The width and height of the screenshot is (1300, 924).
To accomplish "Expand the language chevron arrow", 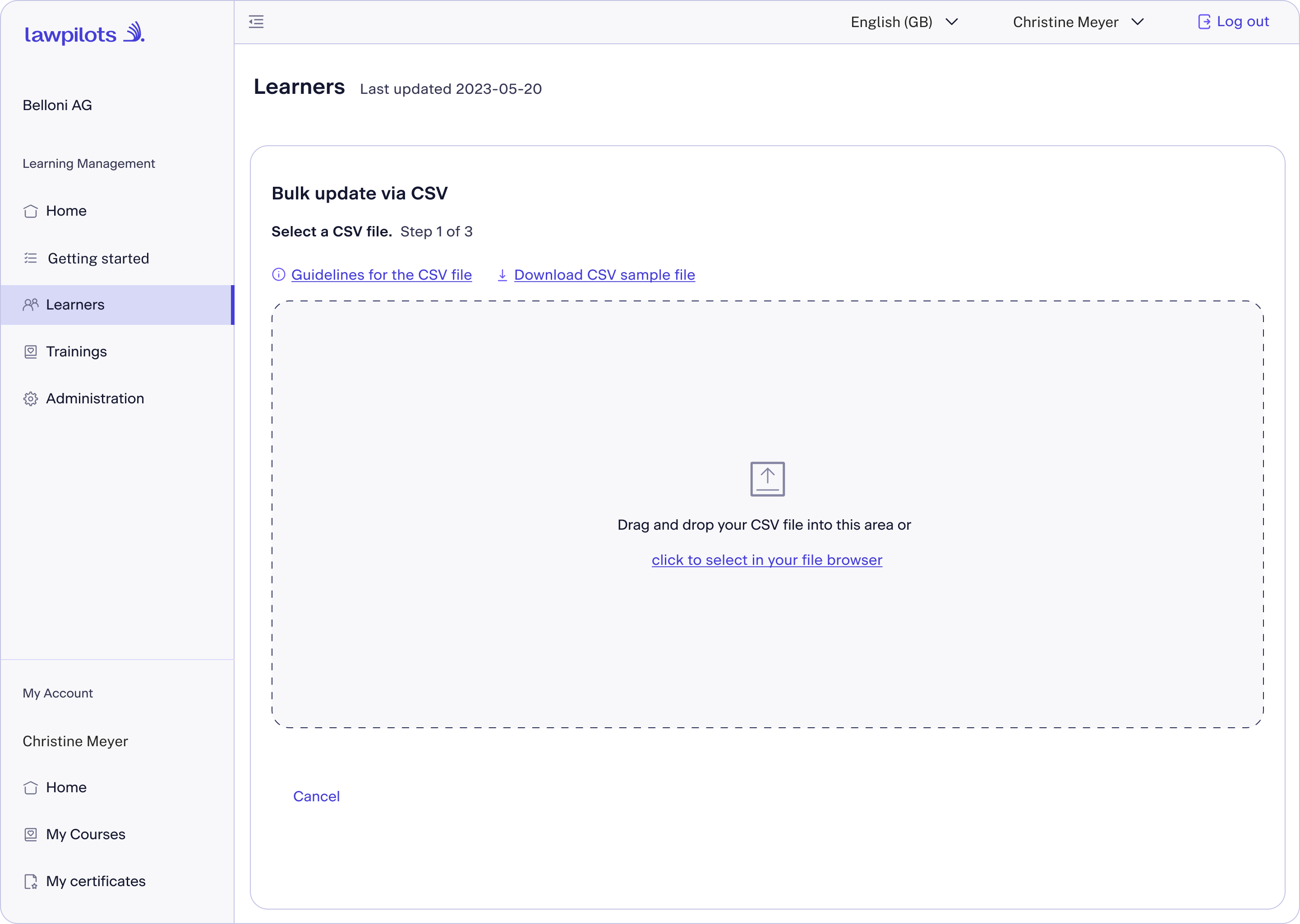I will click(951, 22).
